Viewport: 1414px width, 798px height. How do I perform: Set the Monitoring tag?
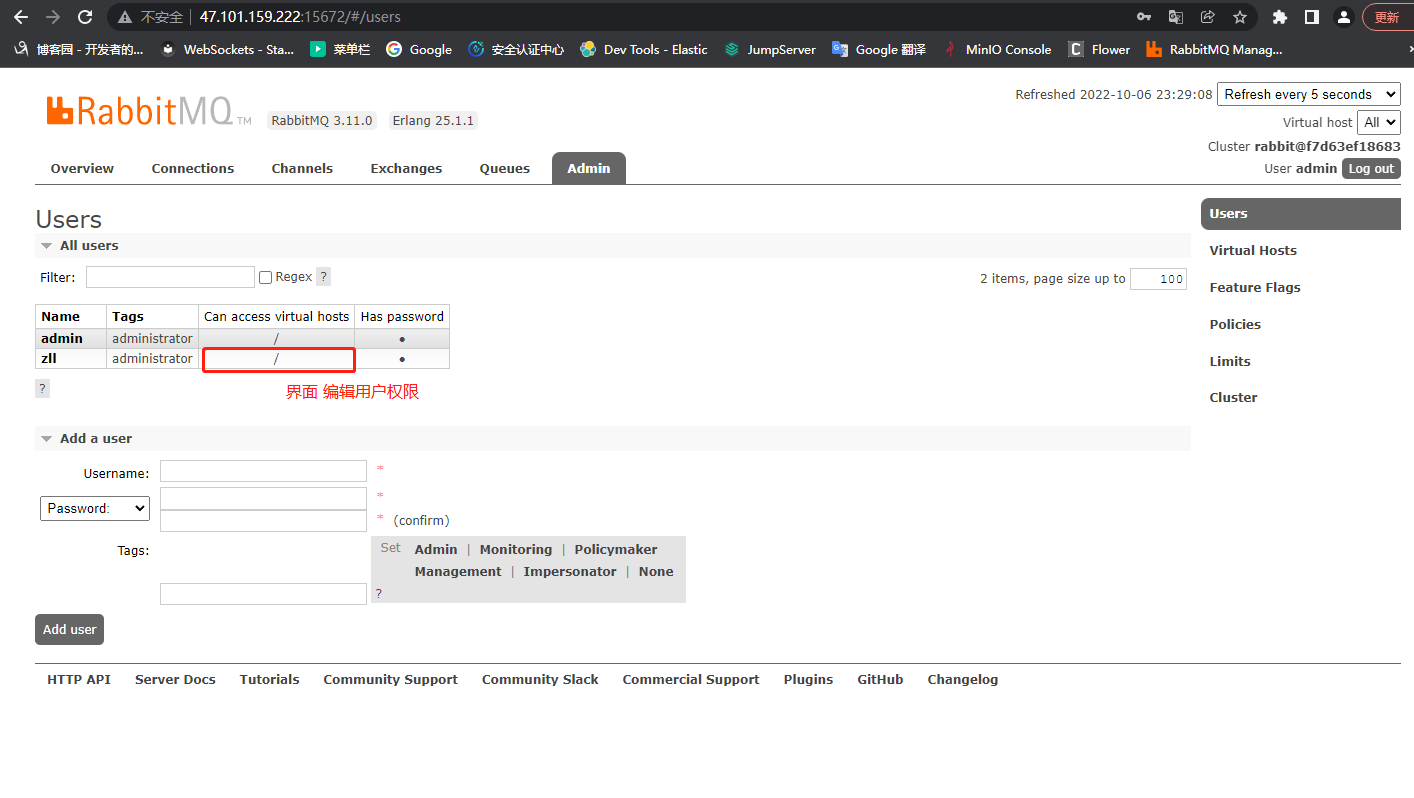tap(516, 549)
